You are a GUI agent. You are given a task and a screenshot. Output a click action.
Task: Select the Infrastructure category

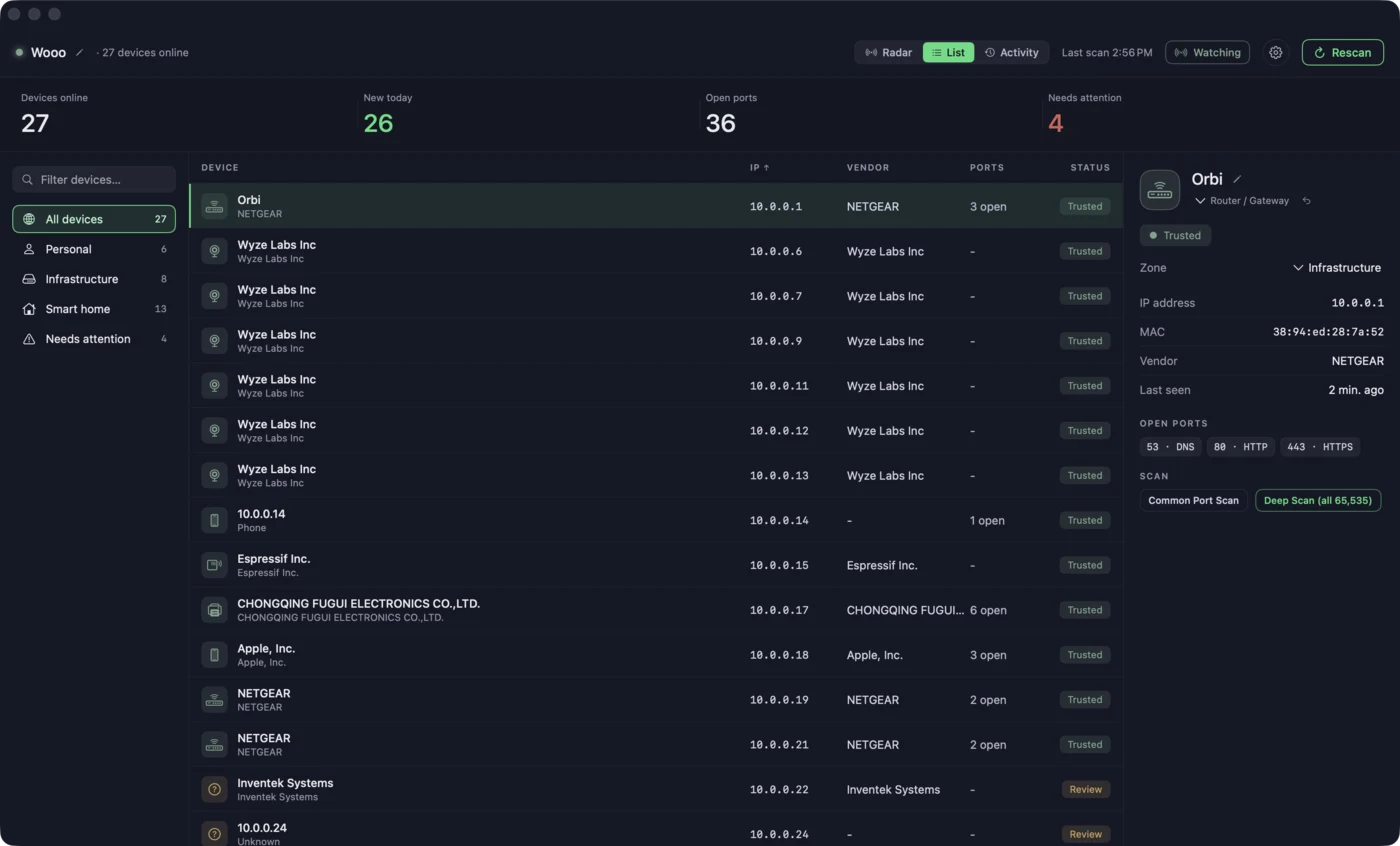click(x=94, y=279)
